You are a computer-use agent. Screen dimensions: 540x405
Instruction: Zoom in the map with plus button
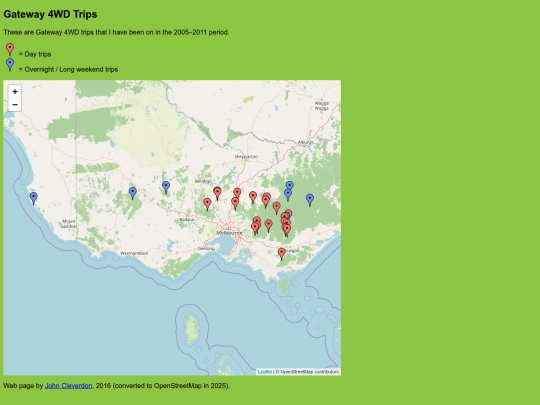click(x=15, y=92)
